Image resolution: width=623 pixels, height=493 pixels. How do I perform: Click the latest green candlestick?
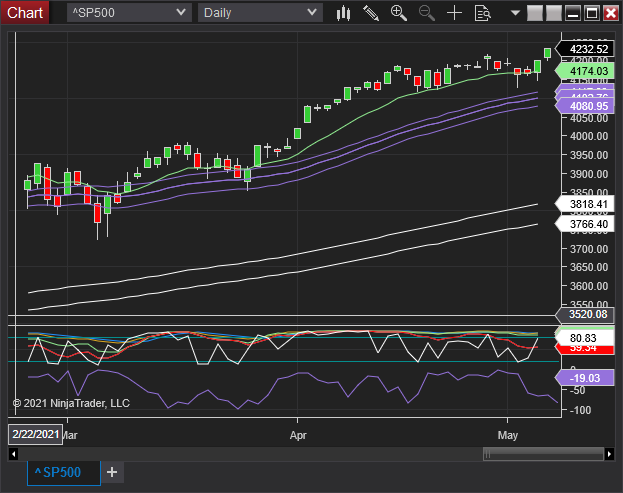548,53
